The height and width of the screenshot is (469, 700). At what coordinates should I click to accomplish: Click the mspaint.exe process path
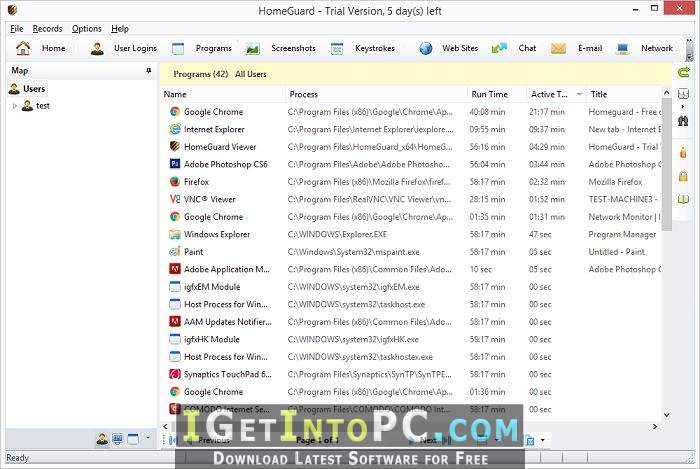click(x=353, y=252)
